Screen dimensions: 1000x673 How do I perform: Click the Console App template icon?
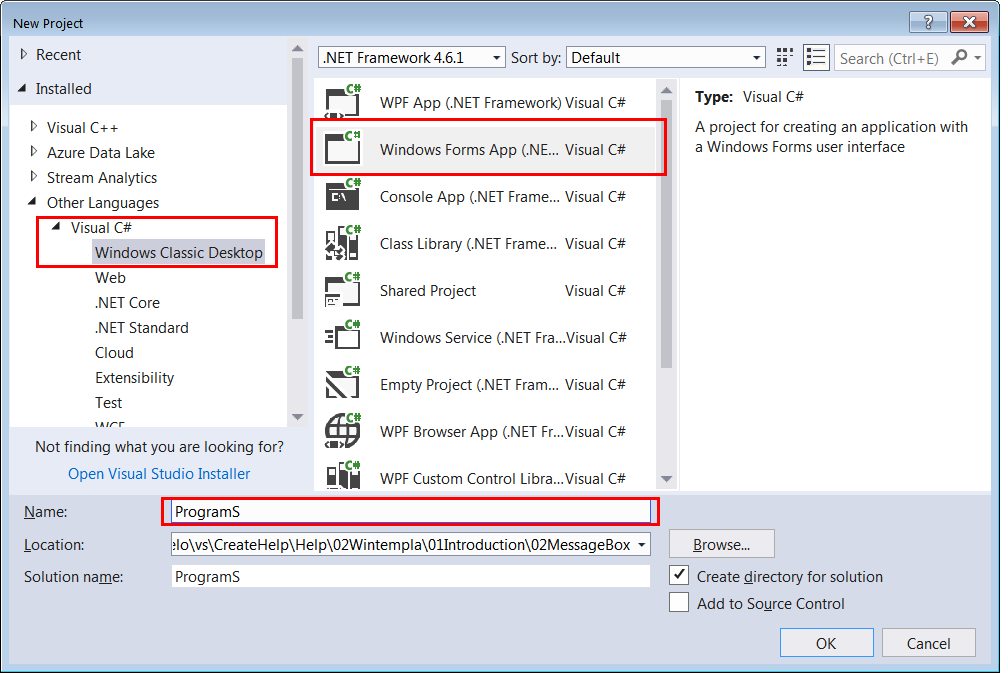[343, 195]
